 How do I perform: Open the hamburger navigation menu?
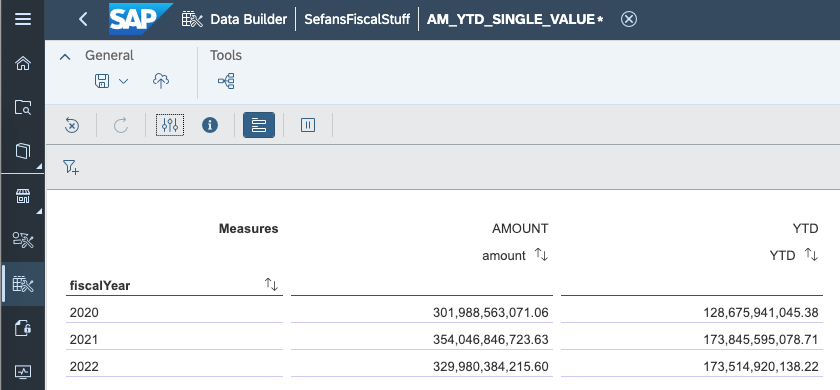tap(22, 20)
